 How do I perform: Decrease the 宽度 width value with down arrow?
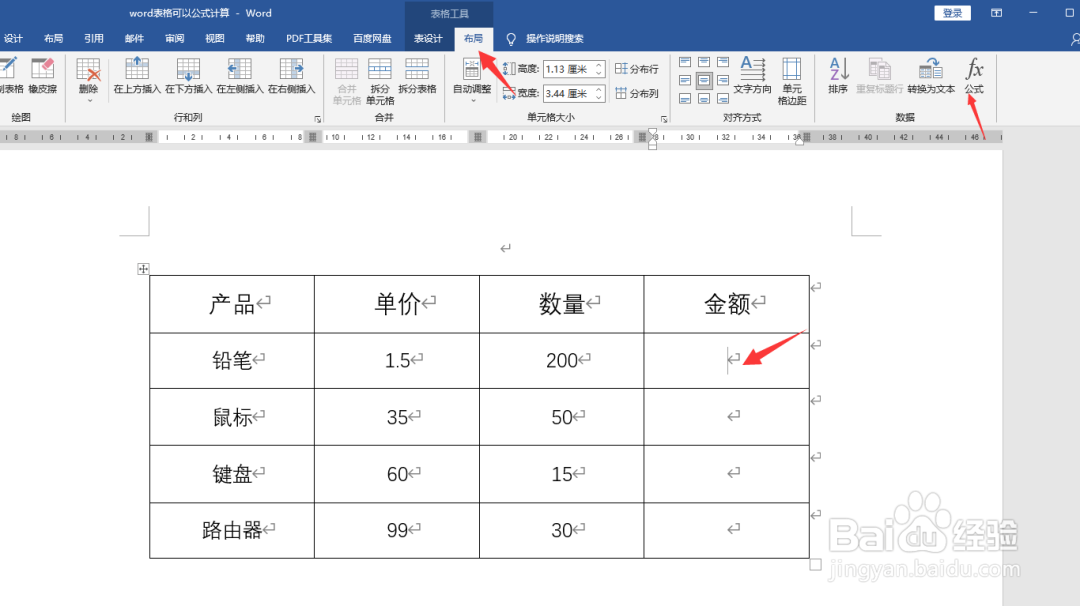(599, 97)
